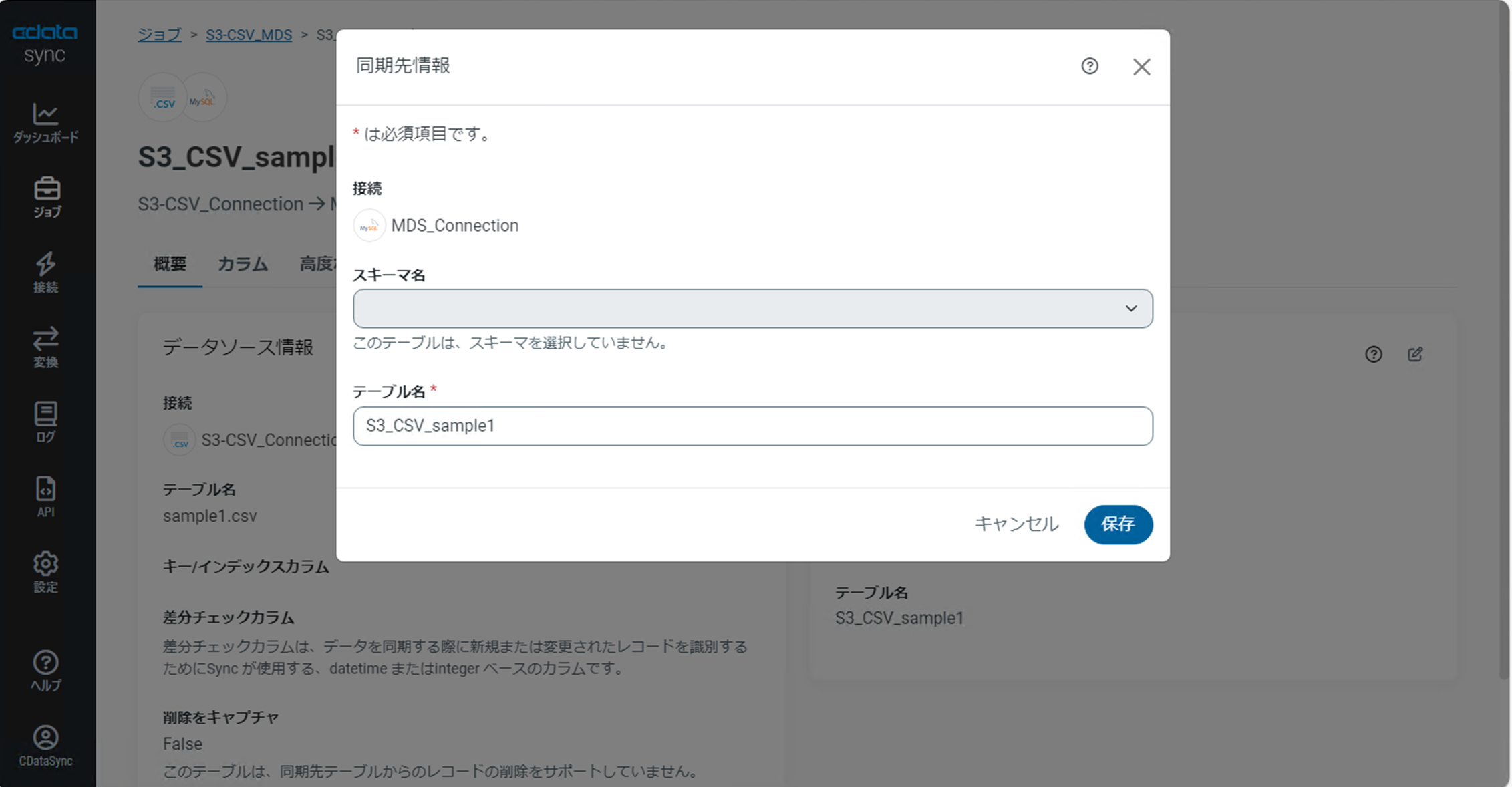Image resolution: width=1512 pixels, height=787 pixels.
Task: Click edit icon in background destination panel
Action: [x=1415, y=355]
